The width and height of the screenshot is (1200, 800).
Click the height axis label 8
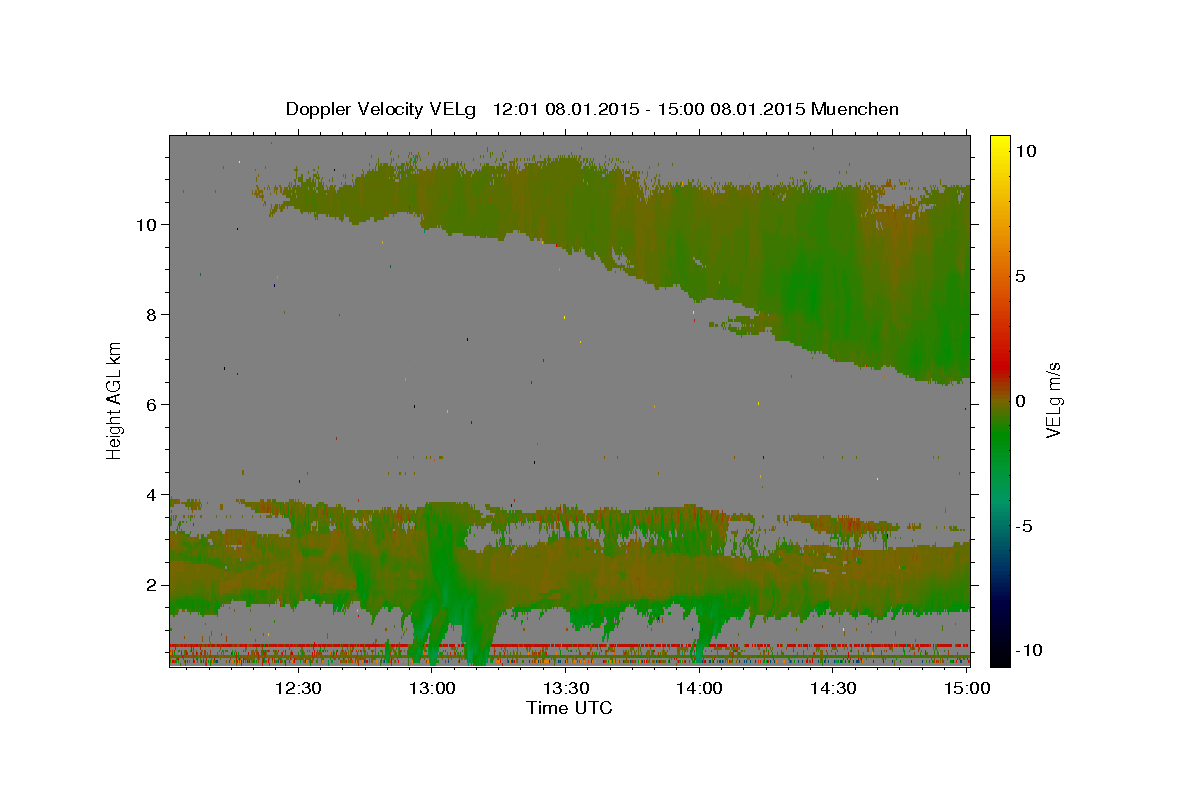pos(151,315)
